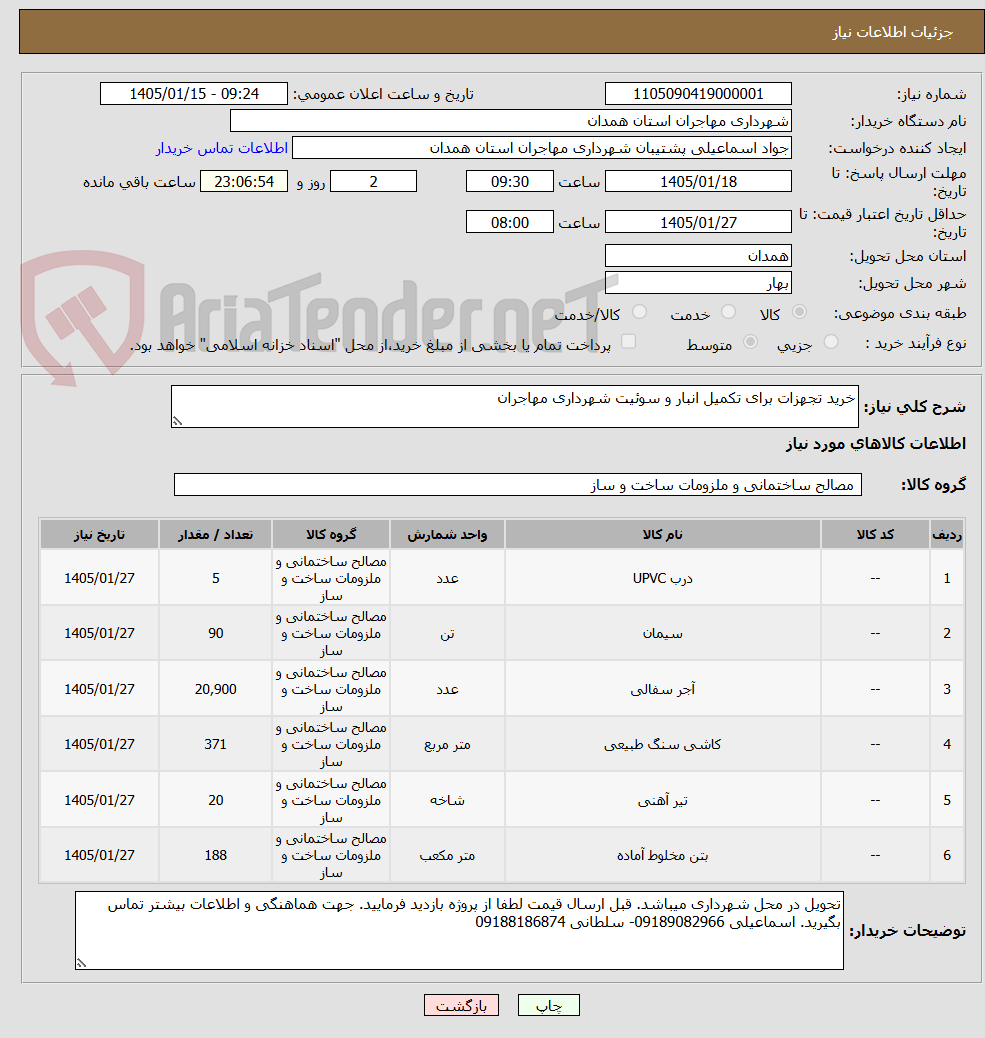985x1038 pixels.
Task: Click the validity time field 08:00
Action: click(510, 222)
